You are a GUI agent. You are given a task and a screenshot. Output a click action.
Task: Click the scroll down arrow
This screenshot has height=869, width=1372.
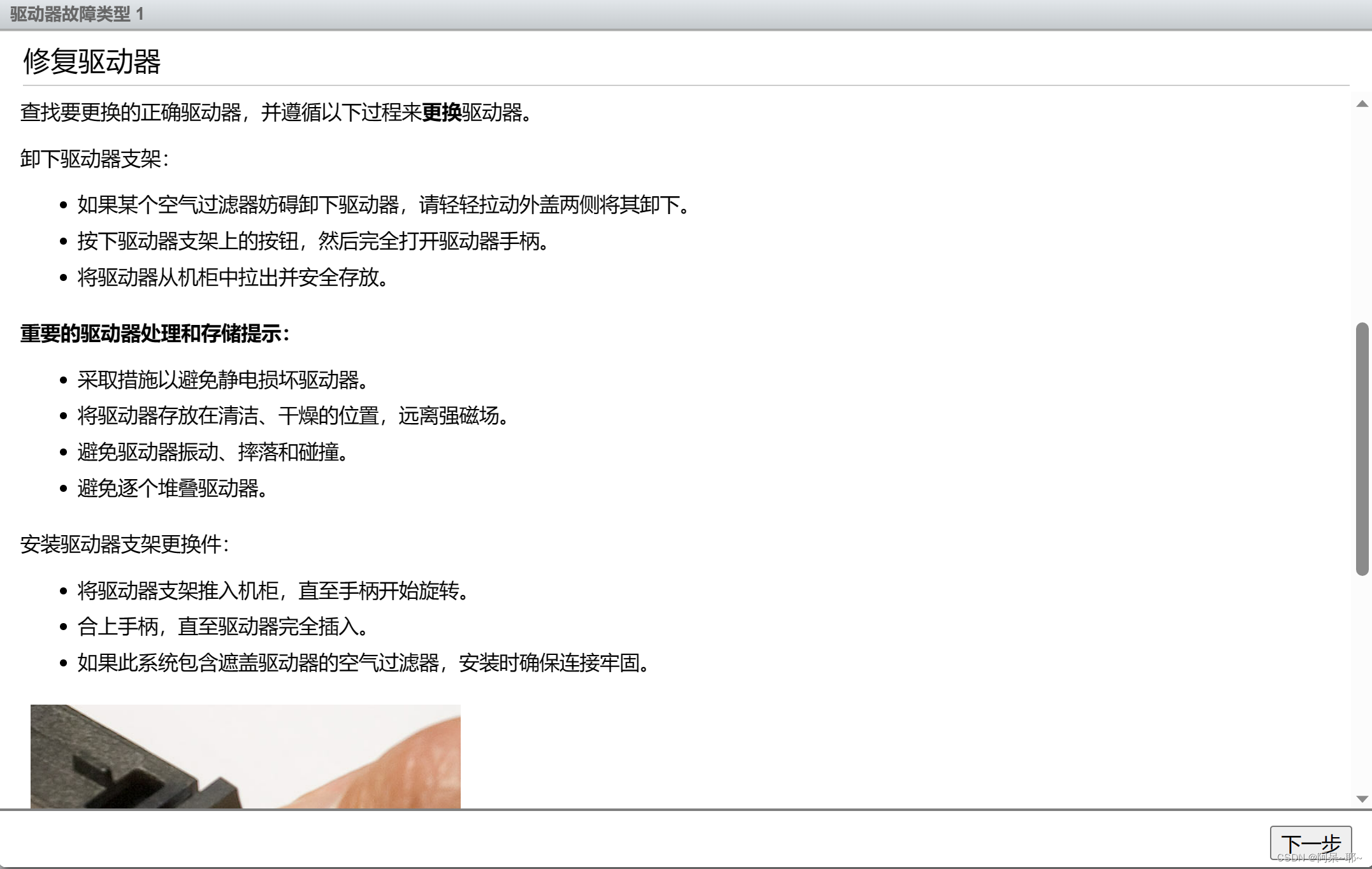pos(1362,799)
